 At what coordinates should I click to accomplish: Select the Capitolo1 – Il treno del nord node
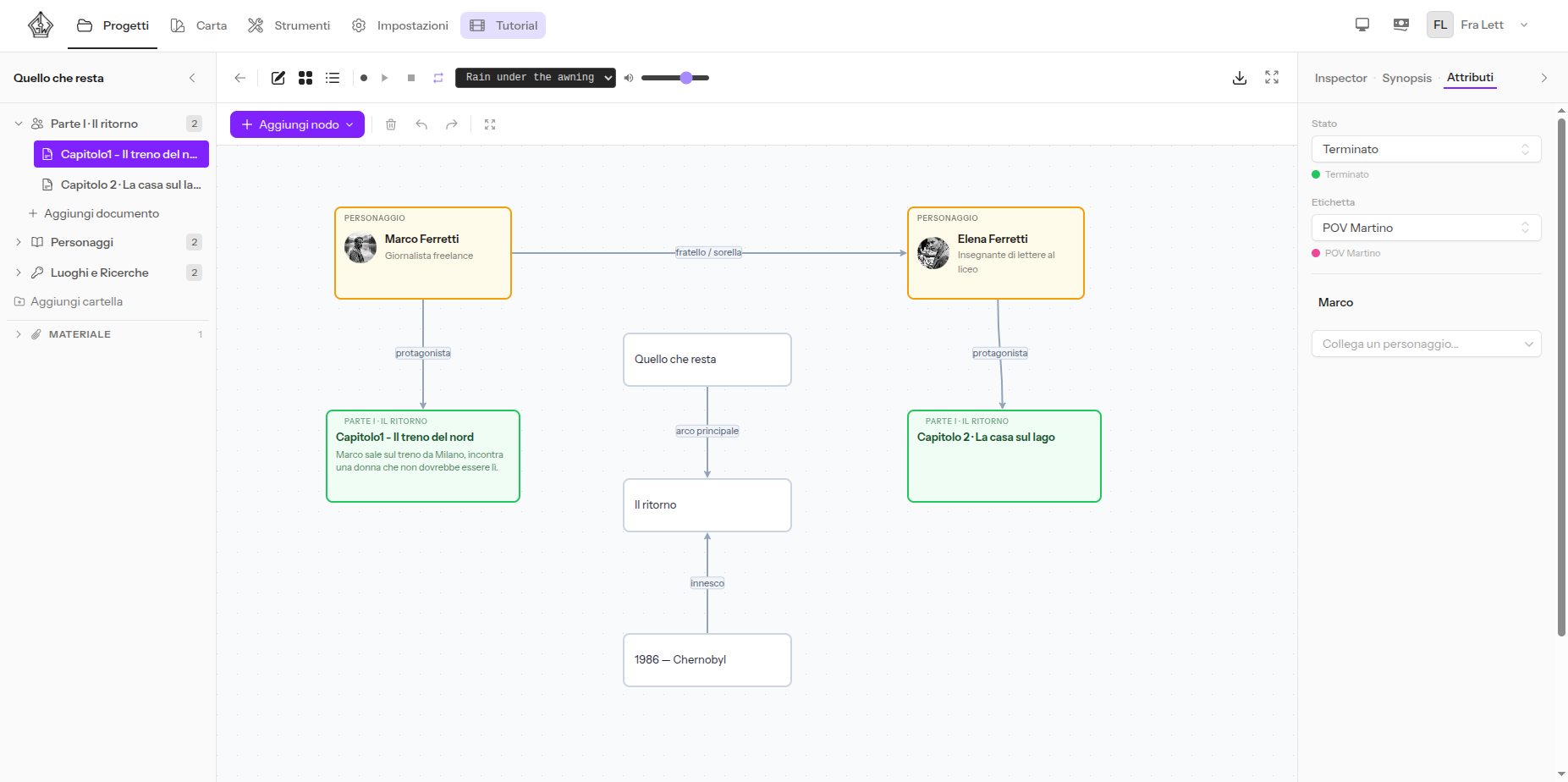pos(423,456)
